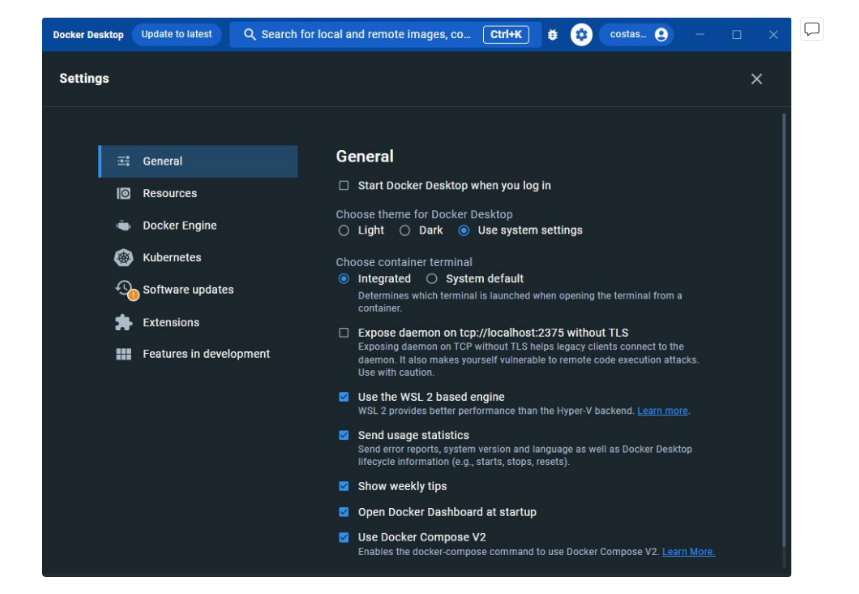The image size is (859, 594).
Task: Click the comment bubble icon outside window
Action: 812,29
